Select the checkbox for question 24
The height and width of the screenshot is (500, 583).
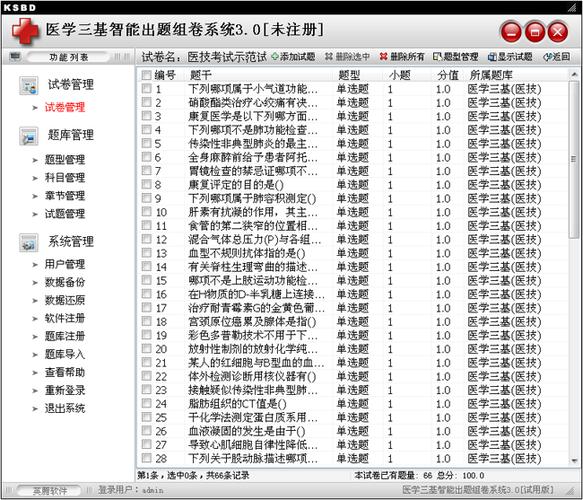click(x=146, y=403)
